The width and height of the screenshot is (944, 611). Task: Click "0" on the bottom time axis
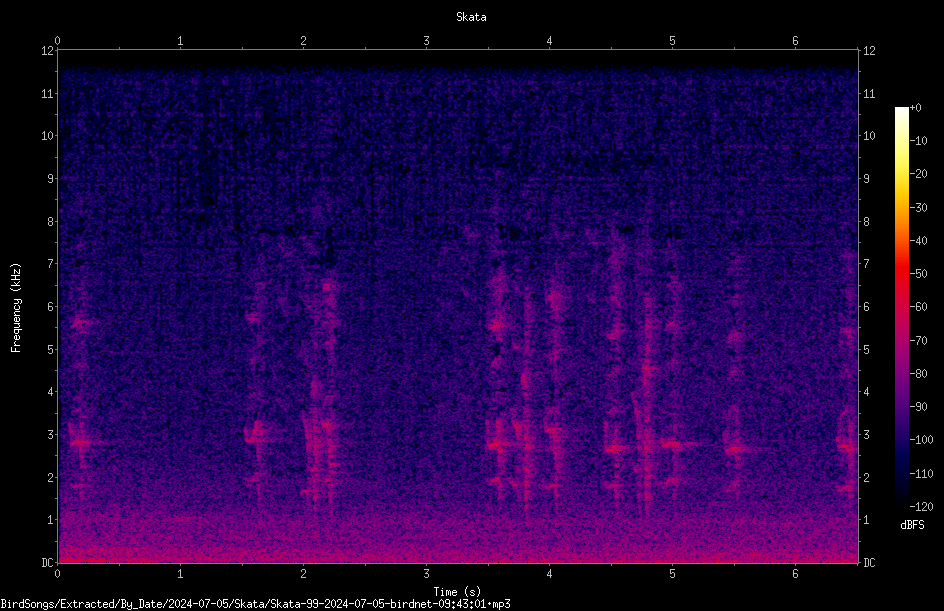57,574
